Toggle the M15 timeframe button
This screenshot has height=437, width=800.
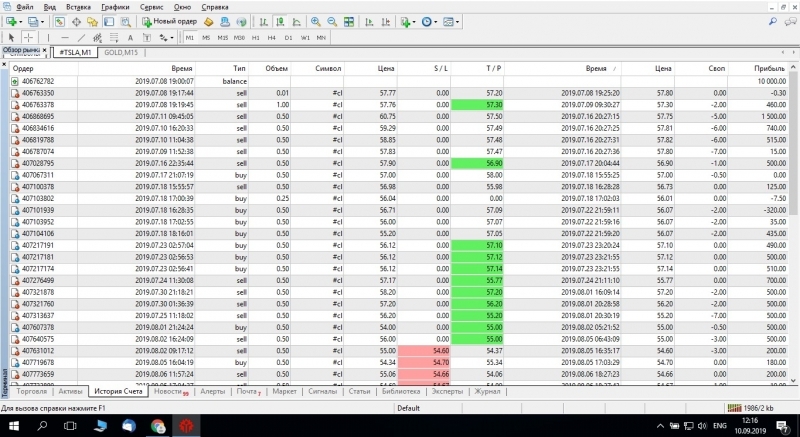point(223,37)
